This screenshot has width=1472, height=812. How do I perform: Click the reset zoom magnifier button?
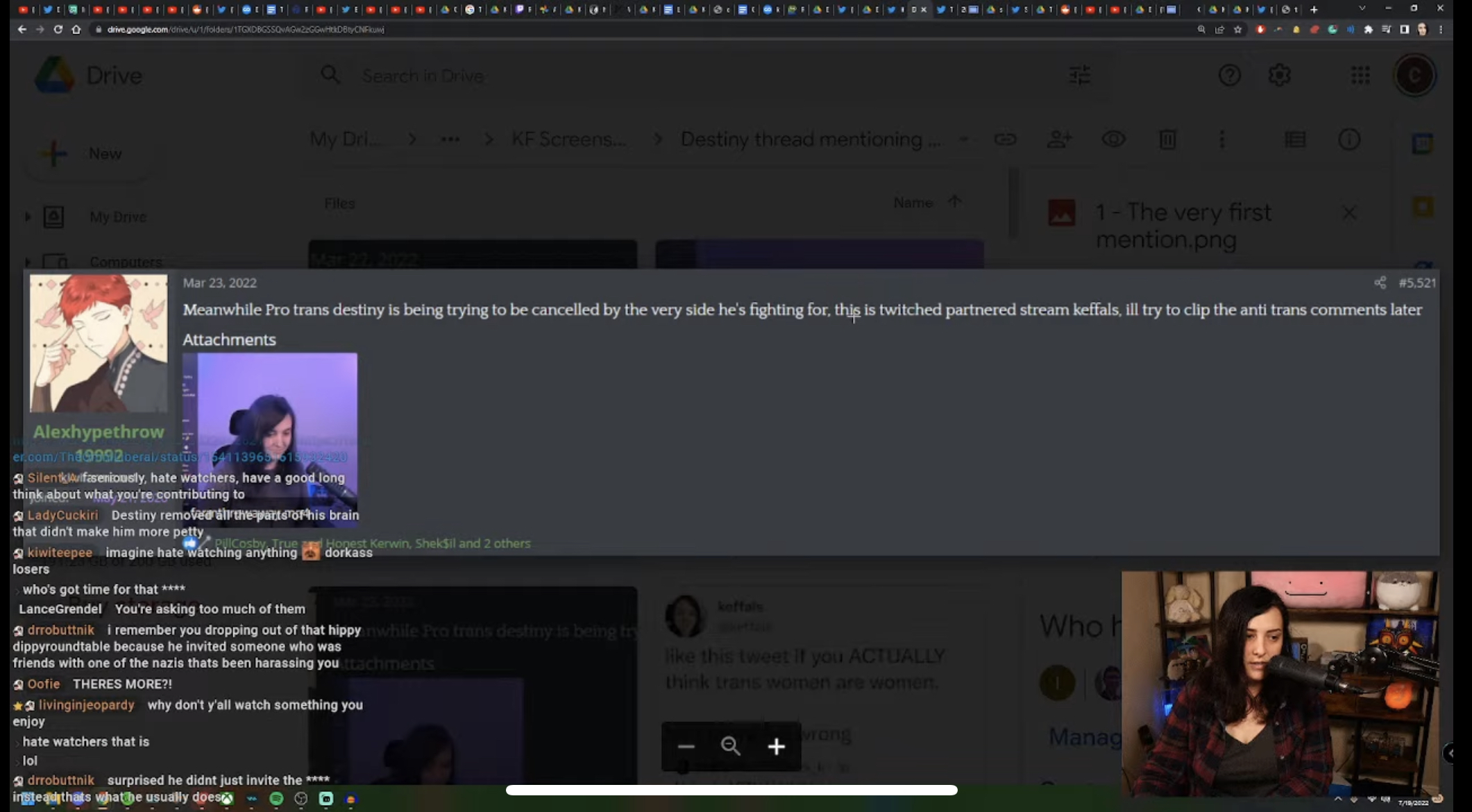point(730,746)
